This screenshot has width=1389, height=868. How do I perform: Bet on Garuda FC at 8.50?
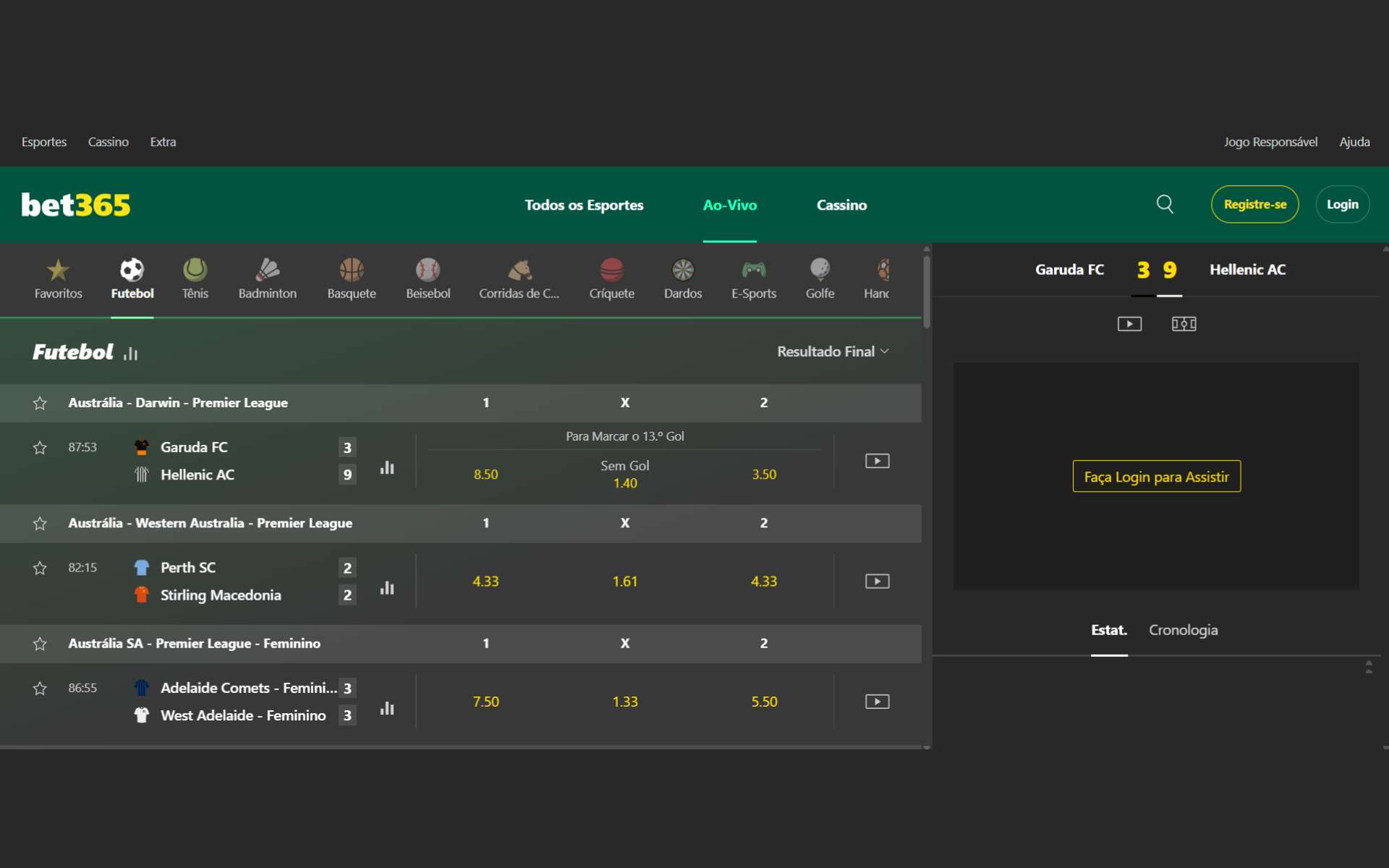point(485,475)
